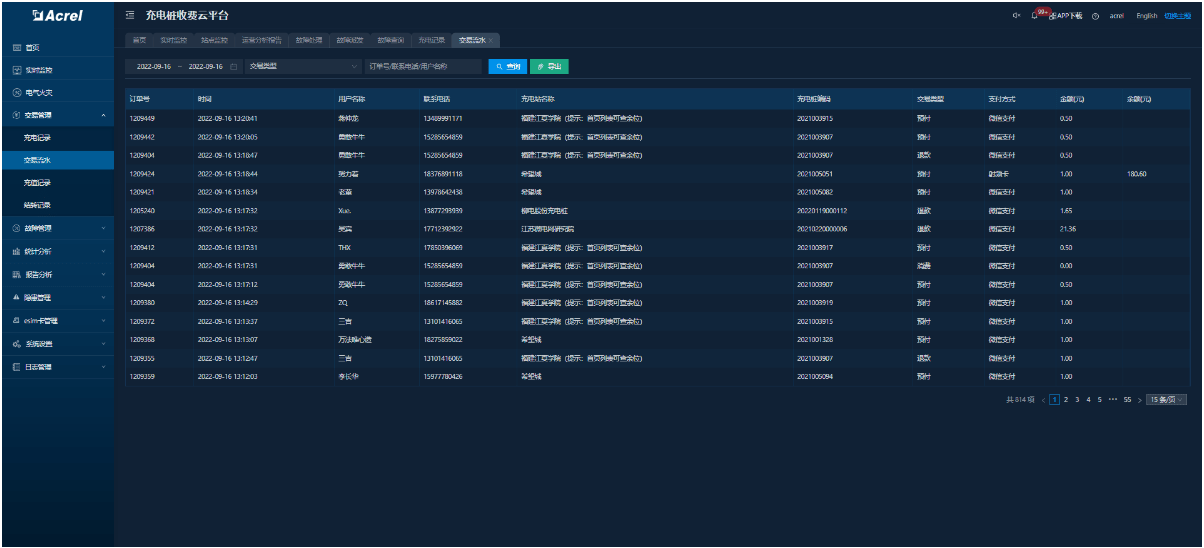The width and height of the screenshot is (1204, 548).
Task: Click the 电气火灾 sidebar icon
Action: coord(17,92)
